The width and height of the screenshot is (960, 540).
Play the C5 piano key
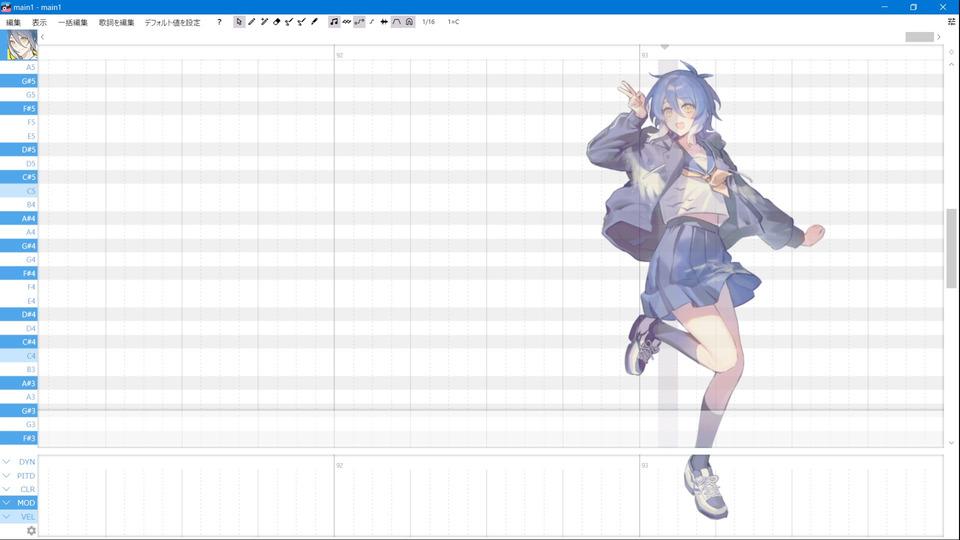[x=18, y=191]
